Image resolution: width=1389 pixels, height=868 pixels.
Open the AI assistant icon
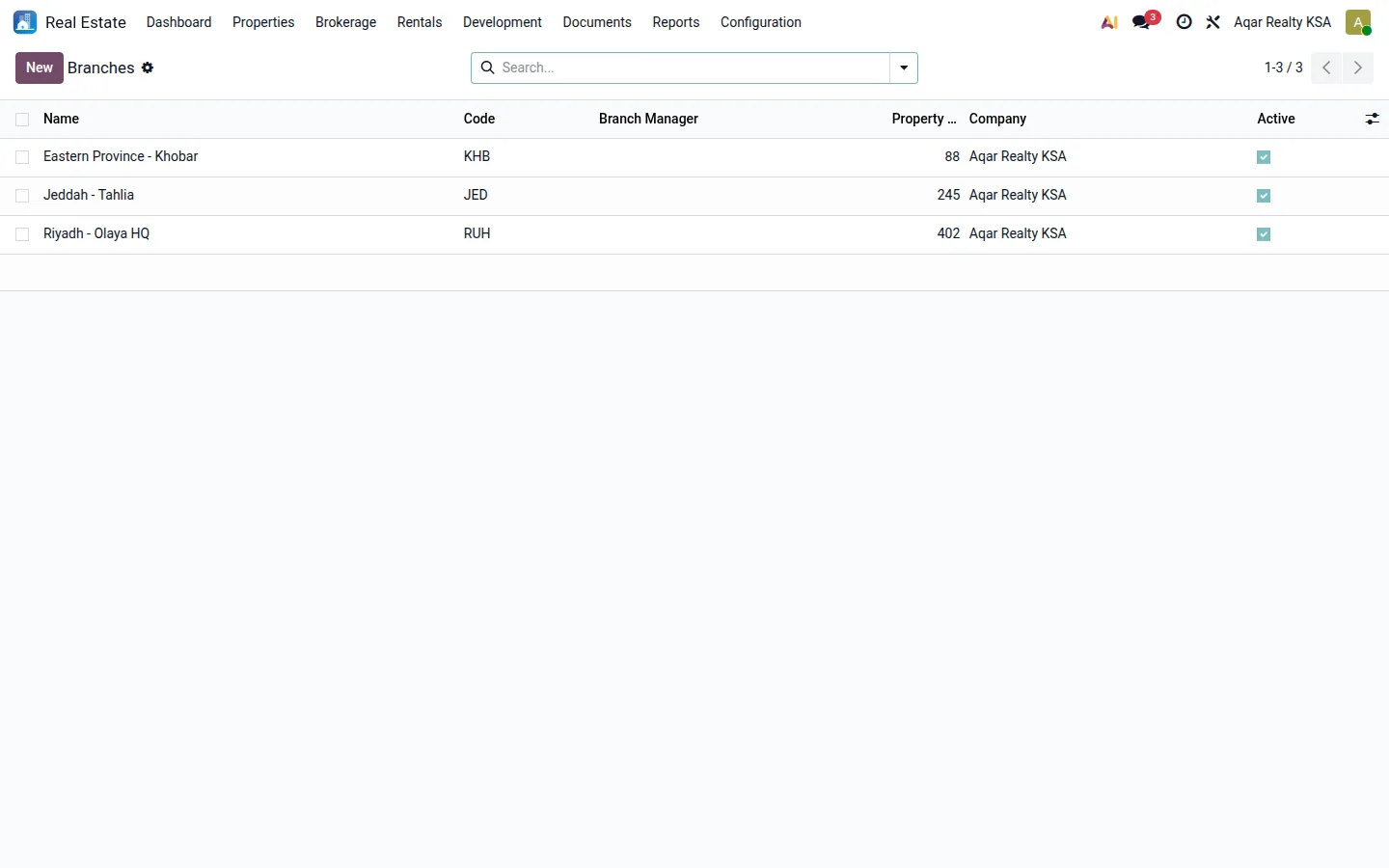coord(1109,22)
